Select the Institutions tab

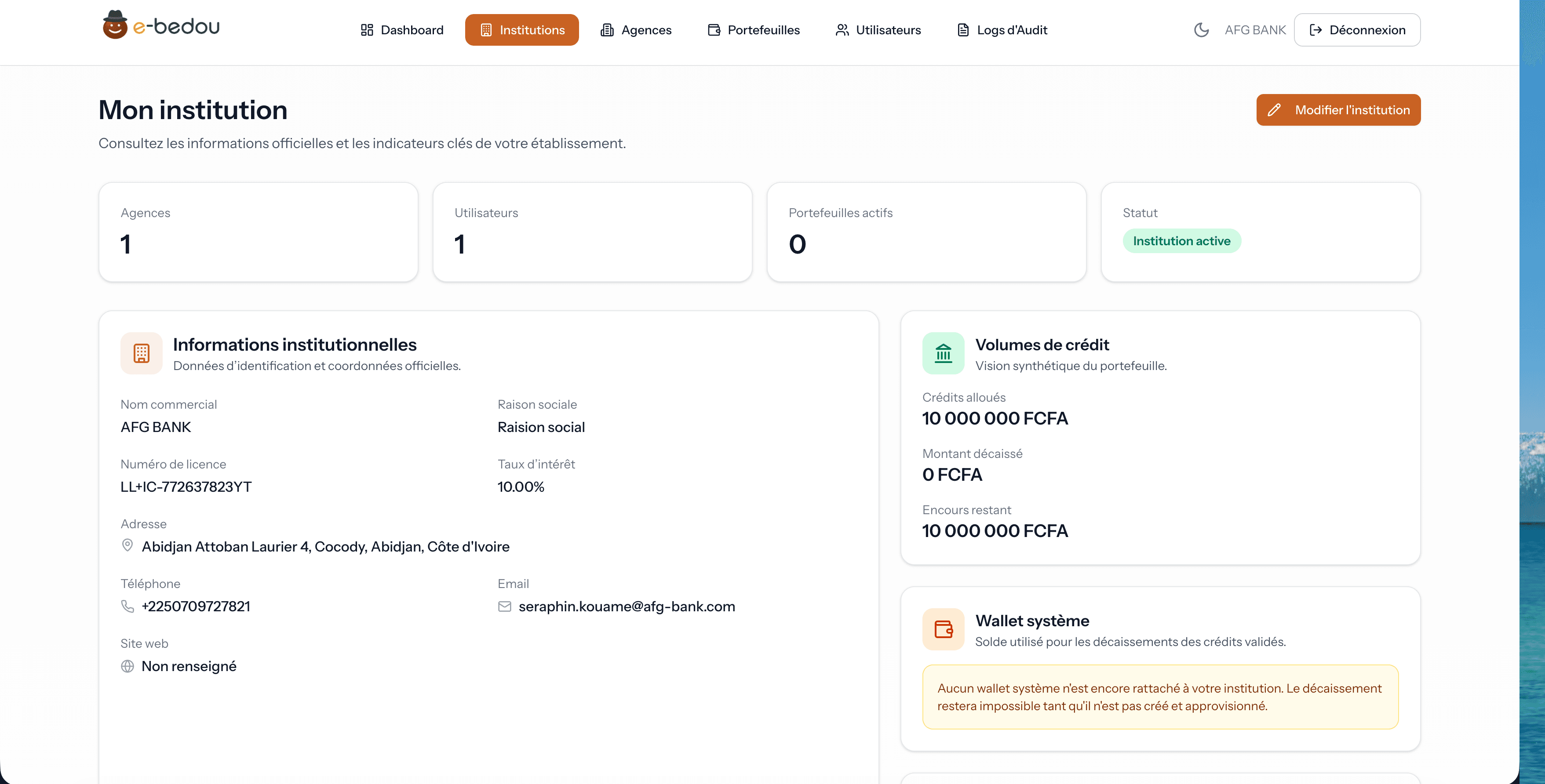[522, 30]
